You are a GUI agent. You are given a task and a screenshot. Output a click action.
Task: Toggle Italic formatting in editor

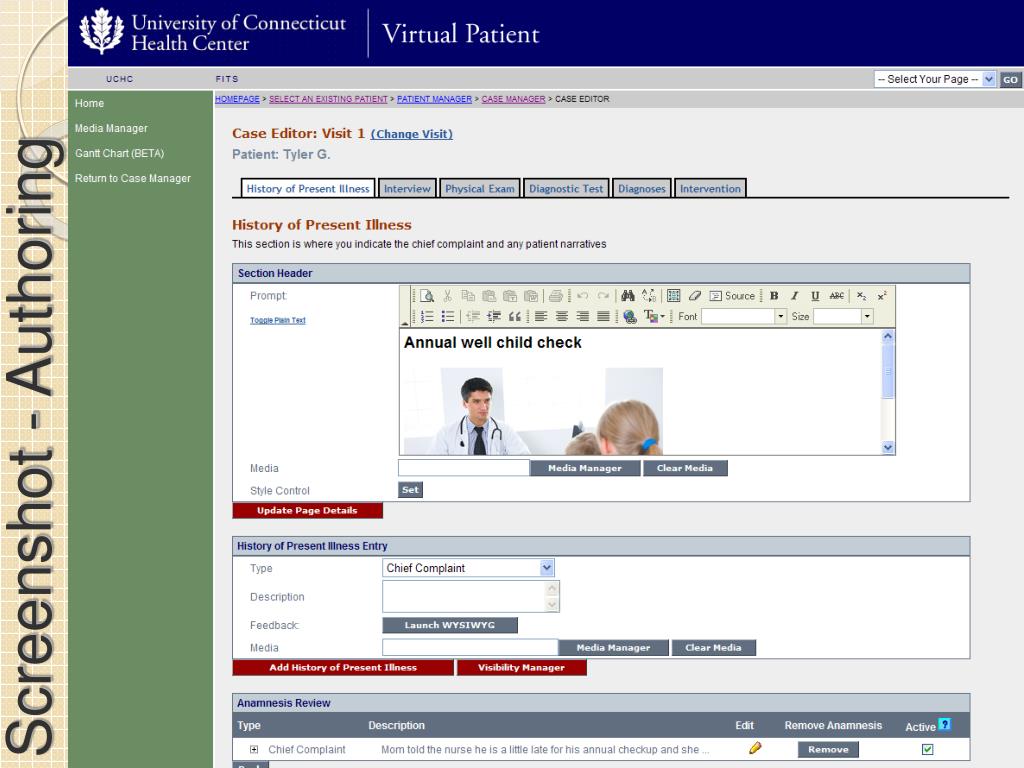795,296
